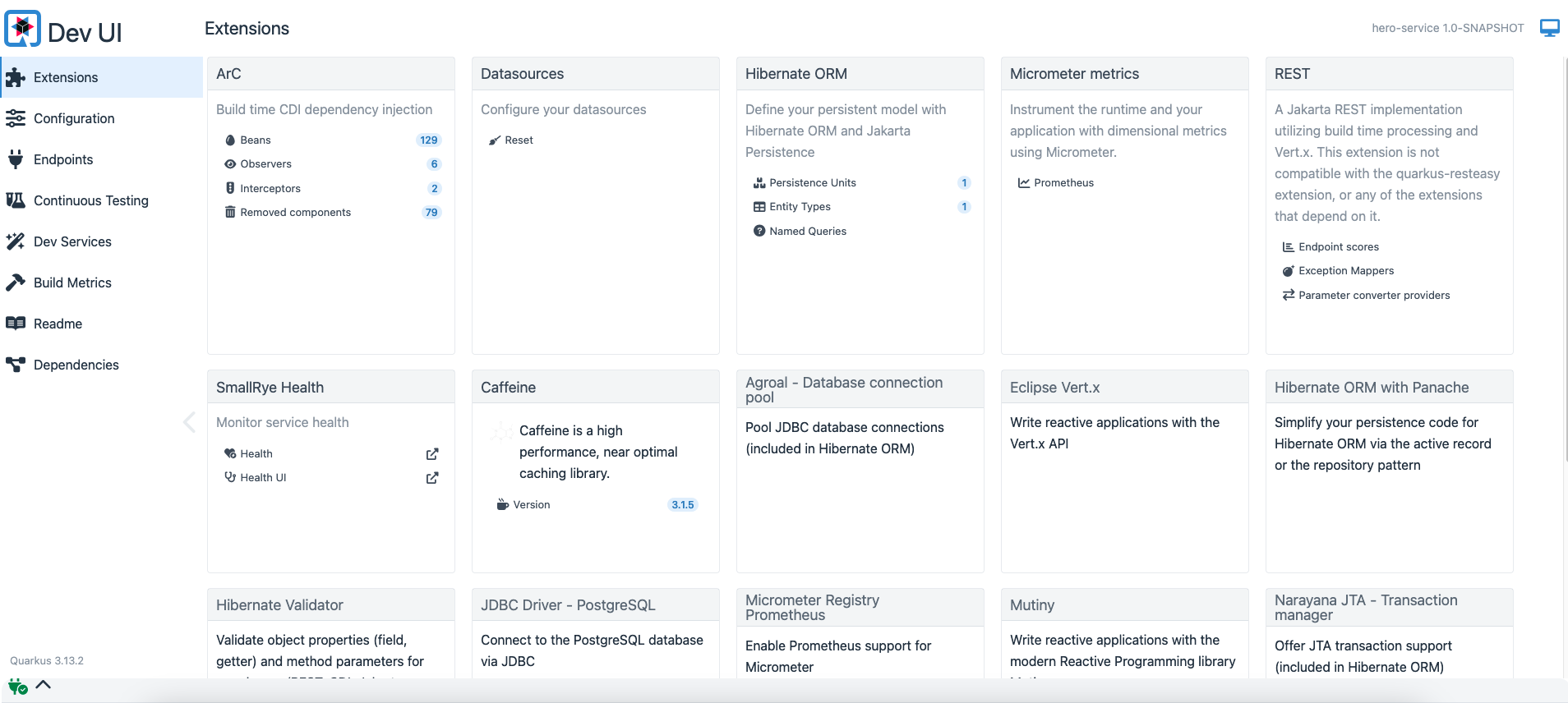Click the Removed components trash icon
Screen dimensions: 1568x703
230,212
